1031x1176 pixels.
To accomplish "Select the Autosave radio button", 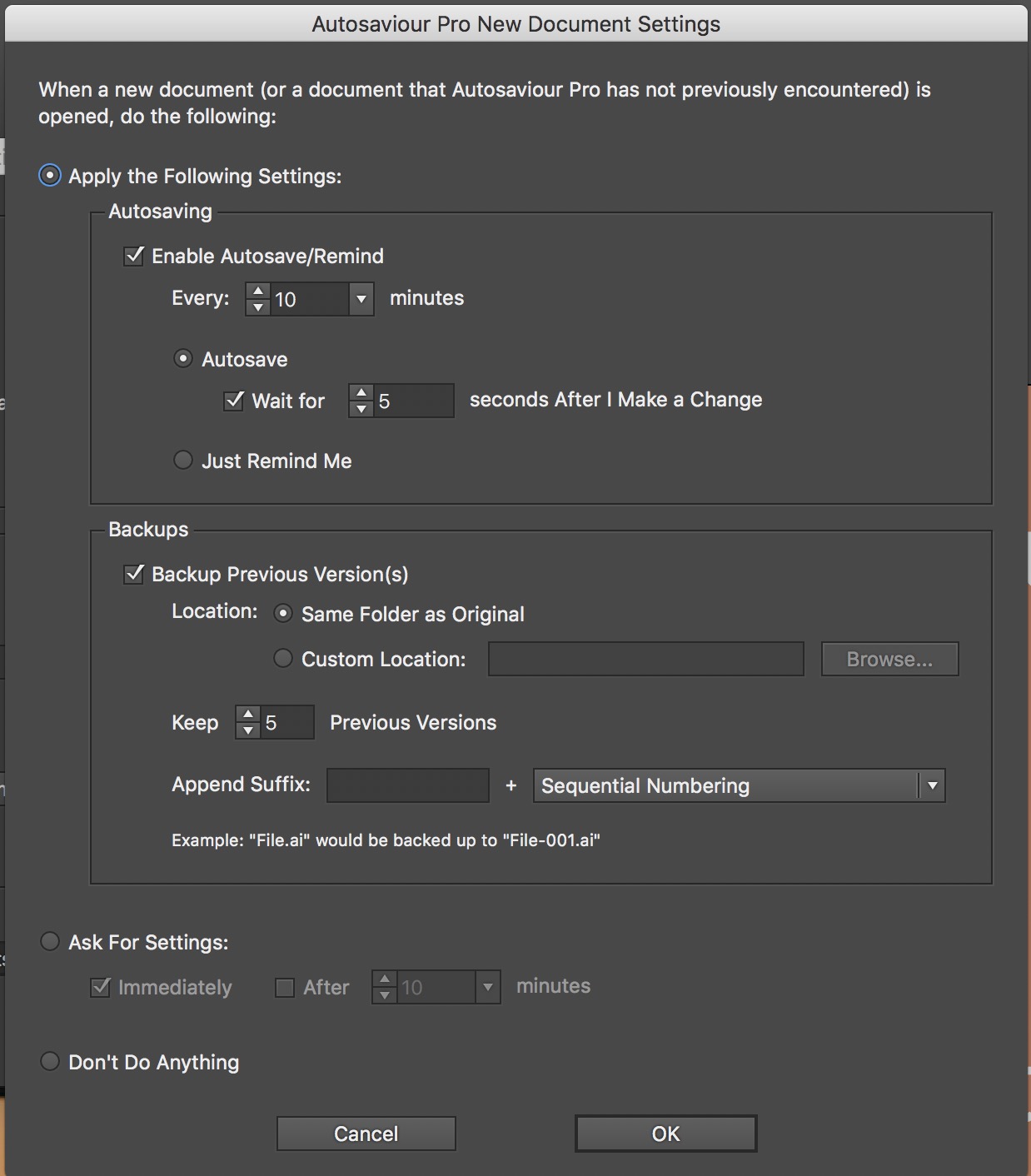I will (x=183, y=358).
